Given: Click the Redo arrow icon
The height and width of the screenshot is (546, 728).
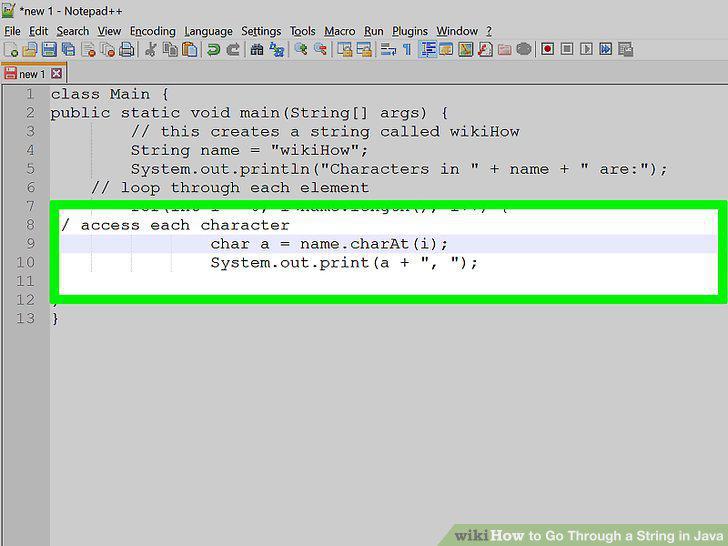Looking at the screenshot, I should click(x=233, y=49).
